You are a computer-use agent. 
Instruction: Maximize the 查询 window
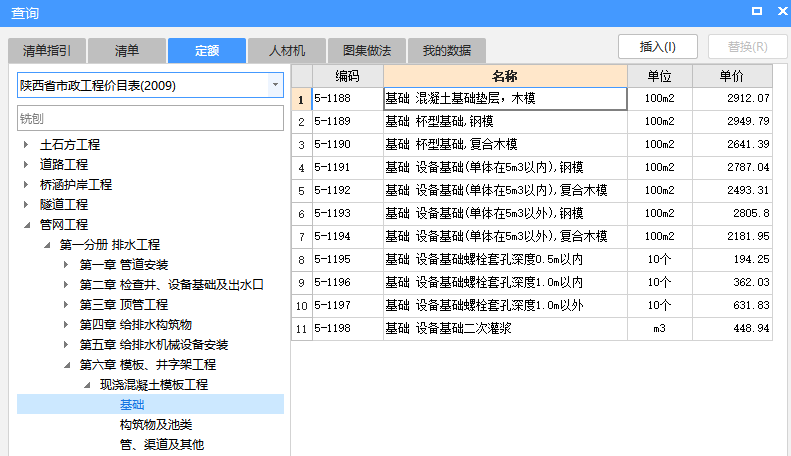pyautogui.click(x=755, y=13)
